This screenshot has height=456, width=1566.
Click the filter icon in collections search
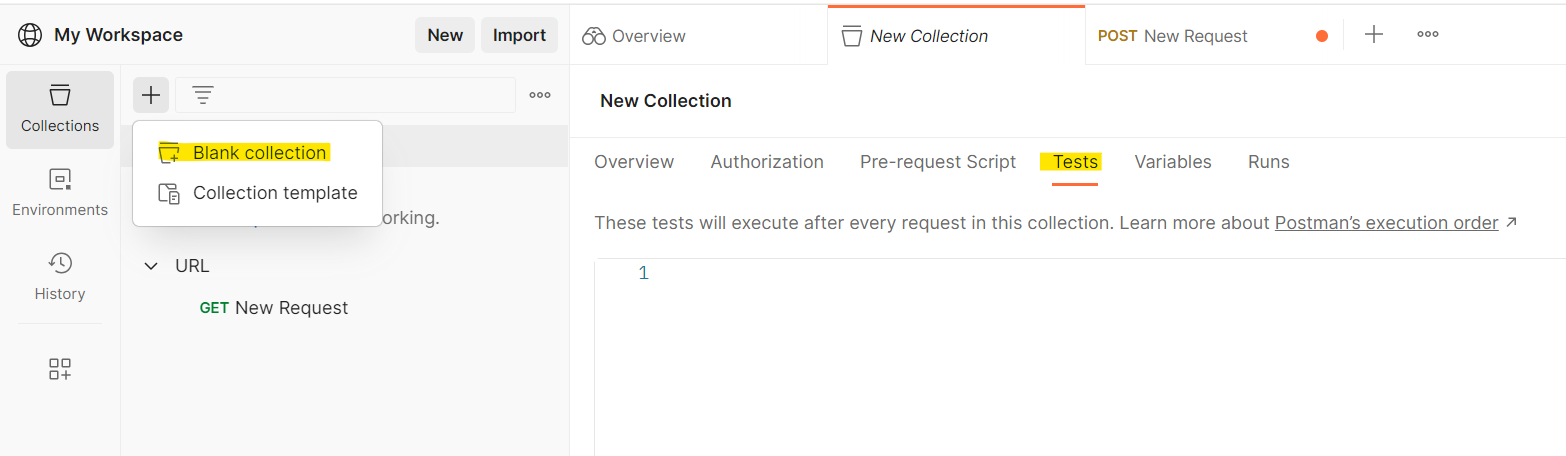tap(203, 95)
